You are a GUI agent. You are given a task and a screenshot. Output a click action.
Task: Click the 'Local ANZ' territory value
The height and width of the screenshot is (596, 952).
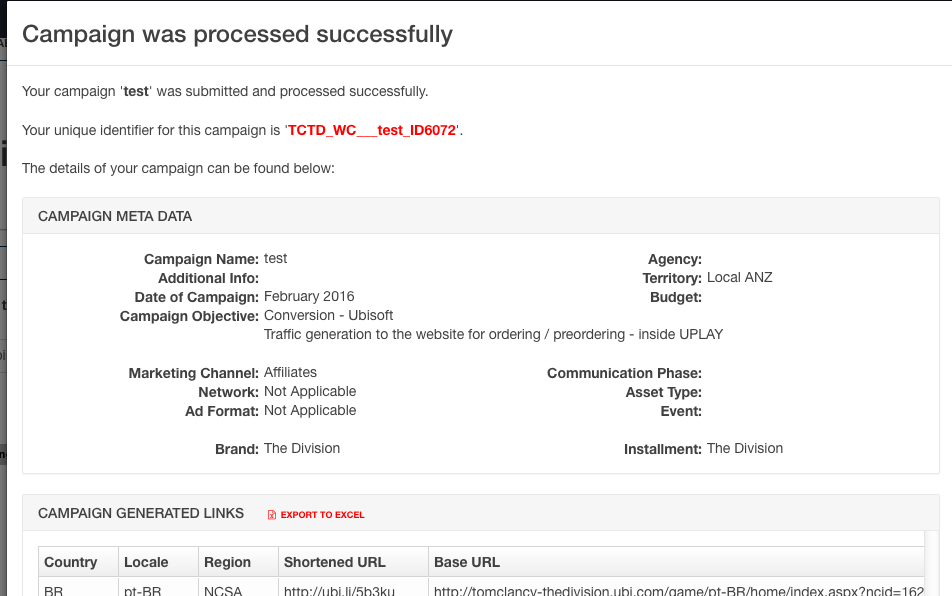(739, 277)
